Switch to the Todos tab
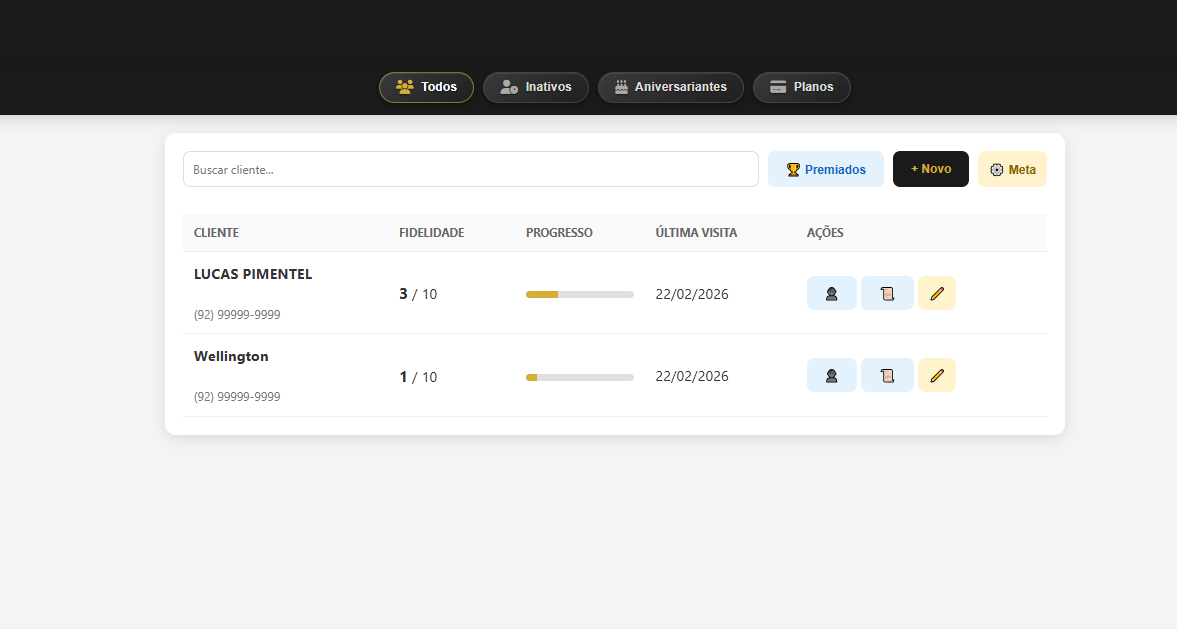 [x=426, y=87]
